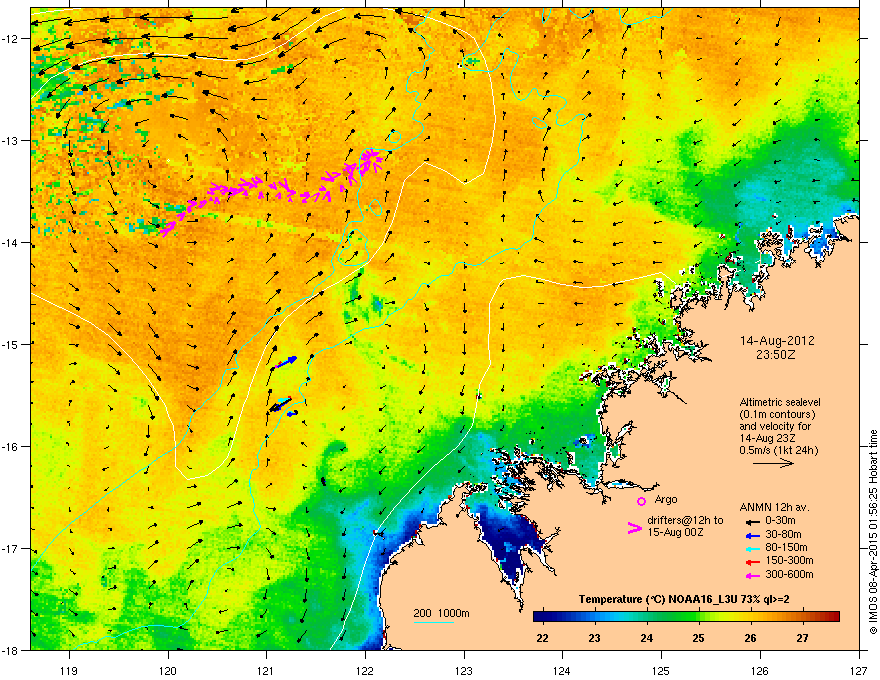Click the longitude axis label 119
This screenshot has height=680, width=880.
(69, 670)
